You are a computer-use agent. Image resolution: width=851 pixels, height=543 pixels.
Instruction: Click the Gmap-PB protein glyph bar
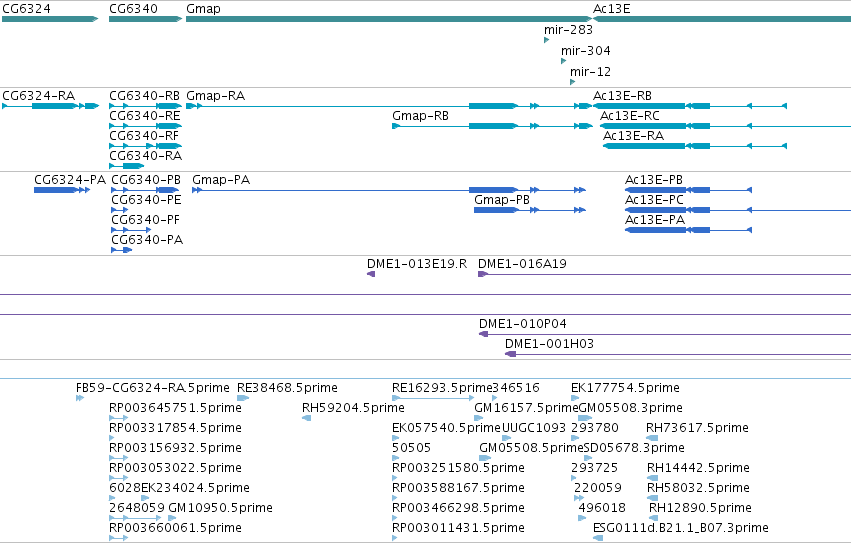(x=530, y=210)
